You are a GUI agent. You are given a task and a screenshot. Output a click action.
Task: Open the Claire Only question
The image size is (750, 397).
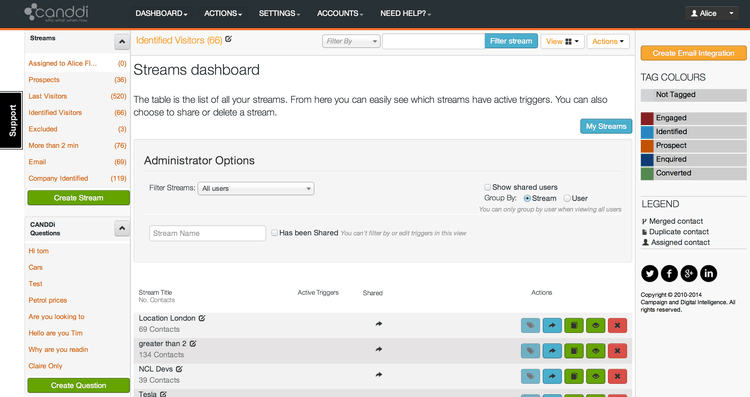[45, 366]
